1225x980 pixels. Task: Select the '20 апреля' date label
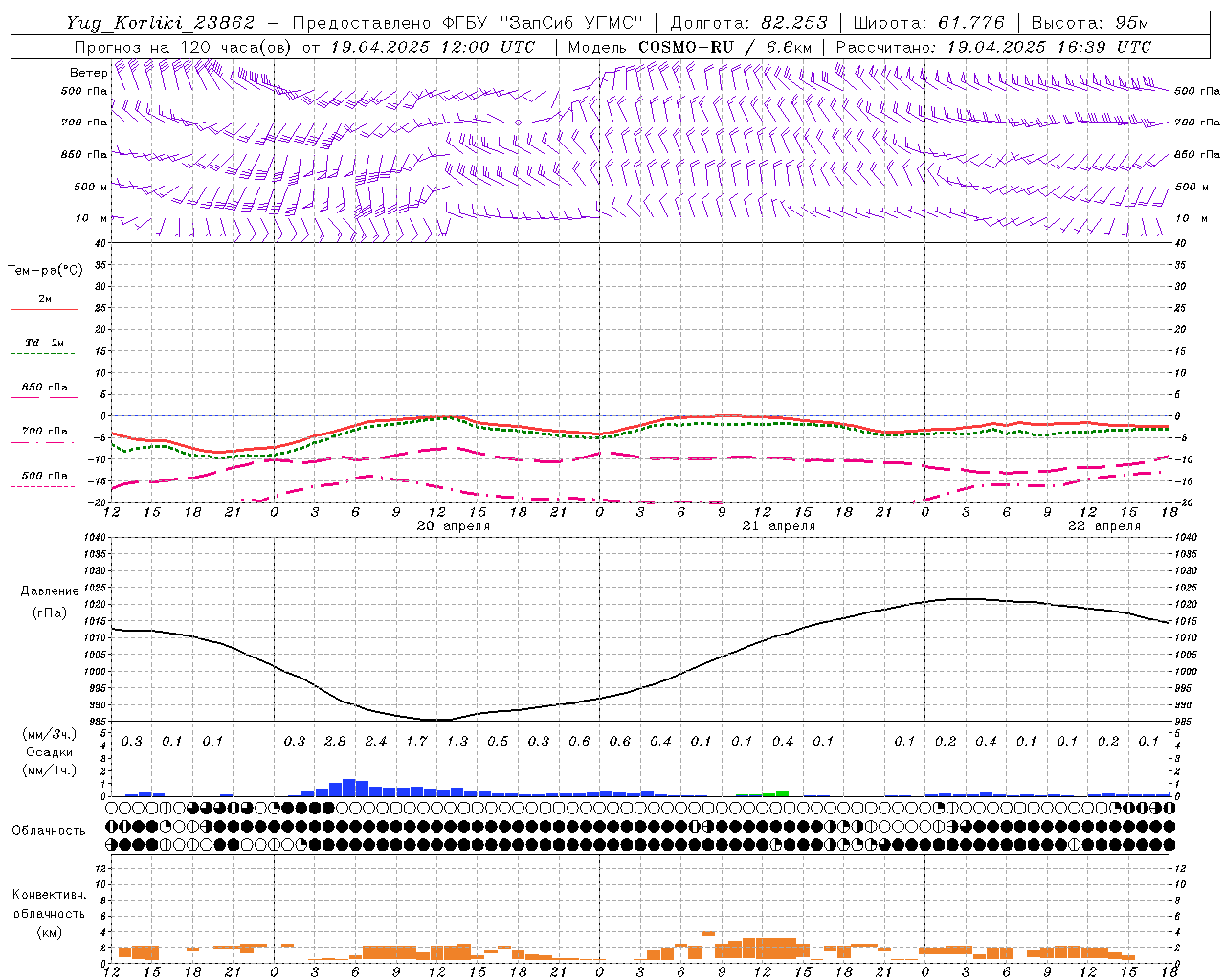point(453,526)
